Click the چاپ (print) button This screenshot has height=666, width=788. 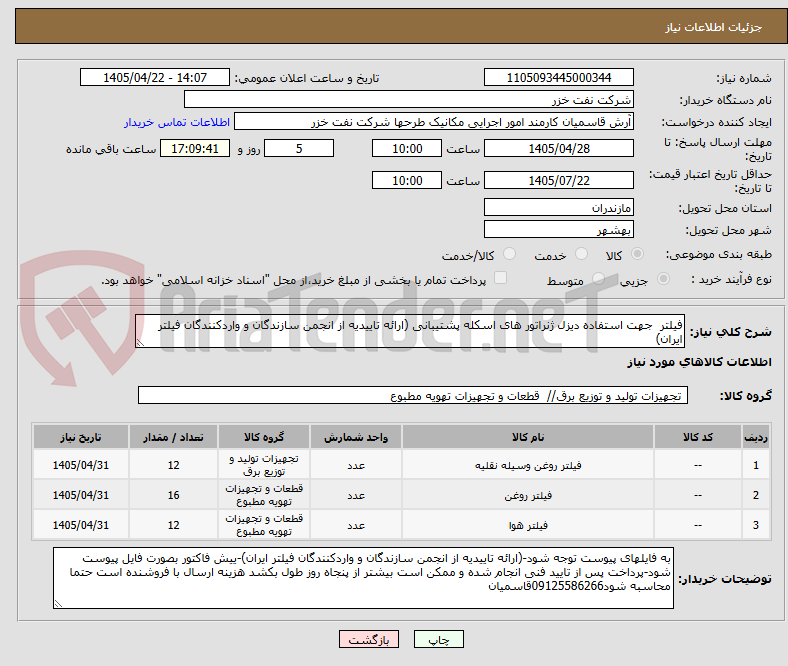click(438, 639)
